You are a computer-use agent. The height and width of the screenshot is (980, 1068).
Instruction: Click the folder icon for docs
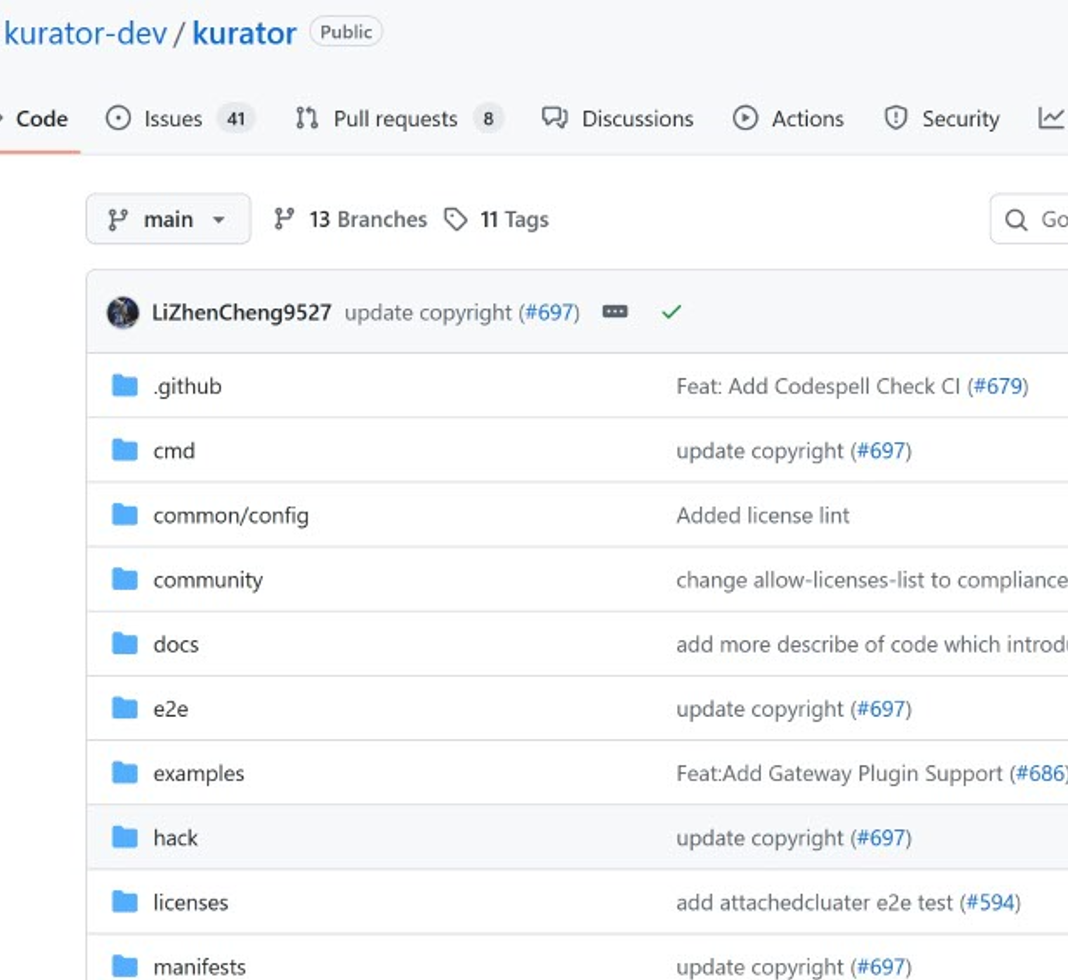125,643
